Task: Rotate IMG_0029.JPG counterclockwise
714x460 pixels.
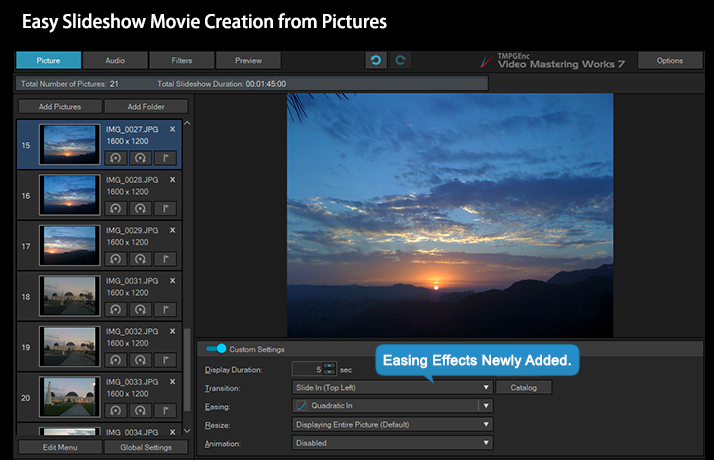Action: tap(116, 259)
